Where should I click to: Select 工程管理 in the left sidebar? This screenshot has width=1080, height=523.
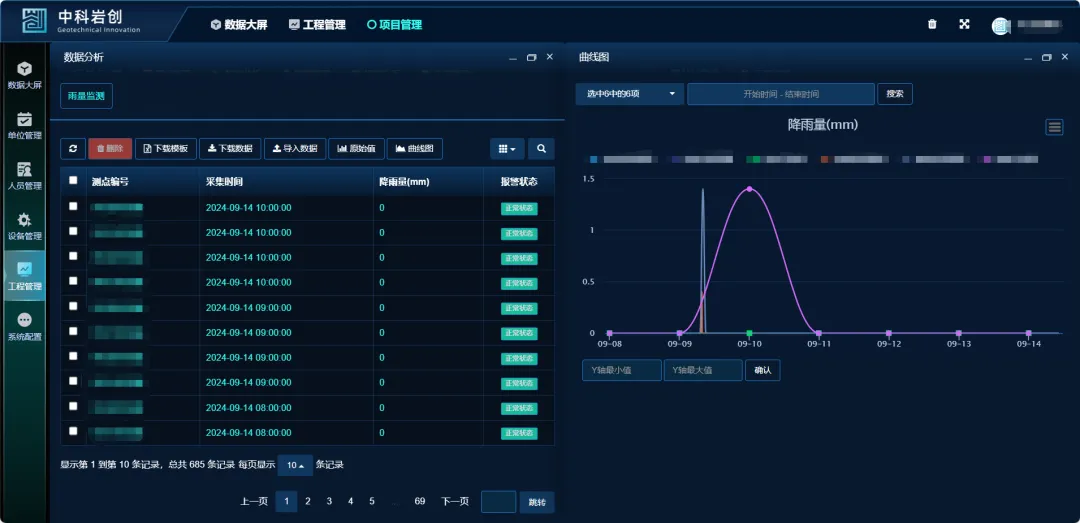[x=24, y=276]
